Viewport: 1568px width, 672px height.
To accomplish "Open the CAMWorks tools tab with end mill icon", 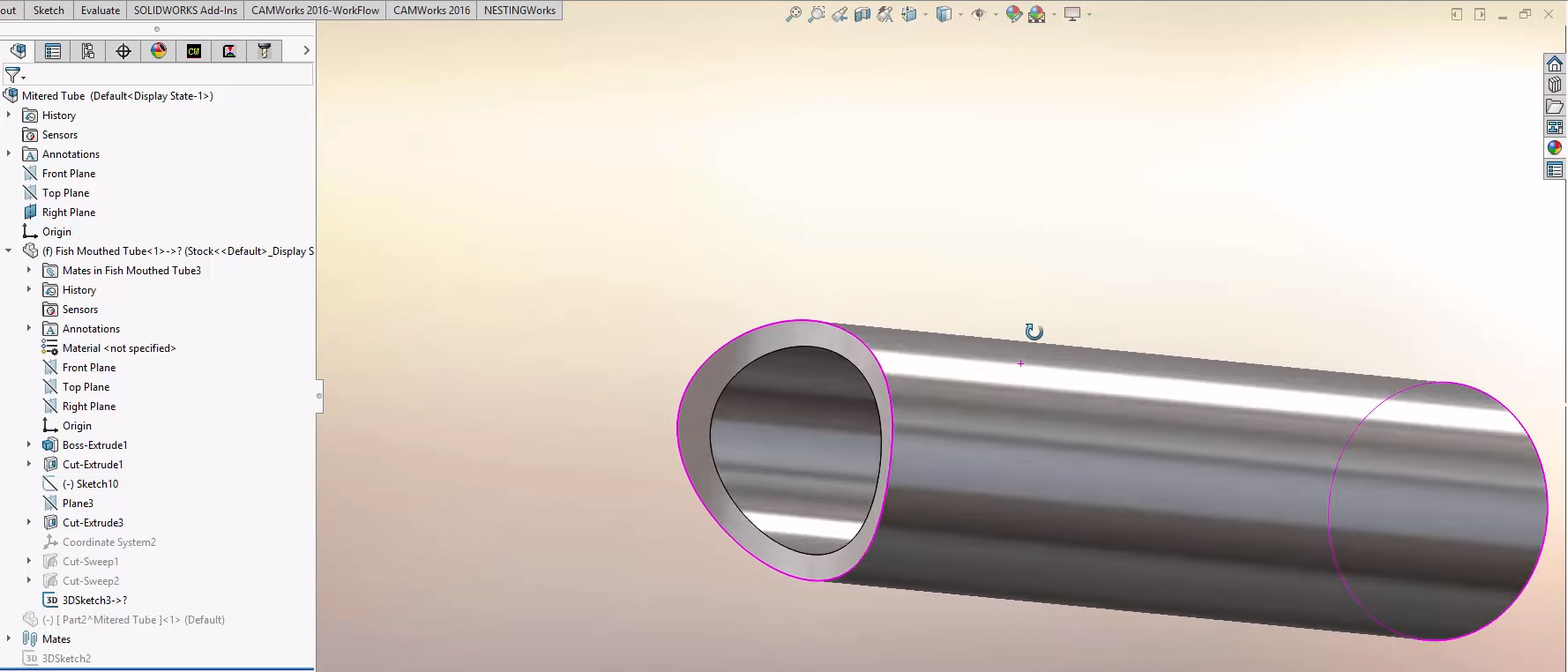I will click(265, 51).
